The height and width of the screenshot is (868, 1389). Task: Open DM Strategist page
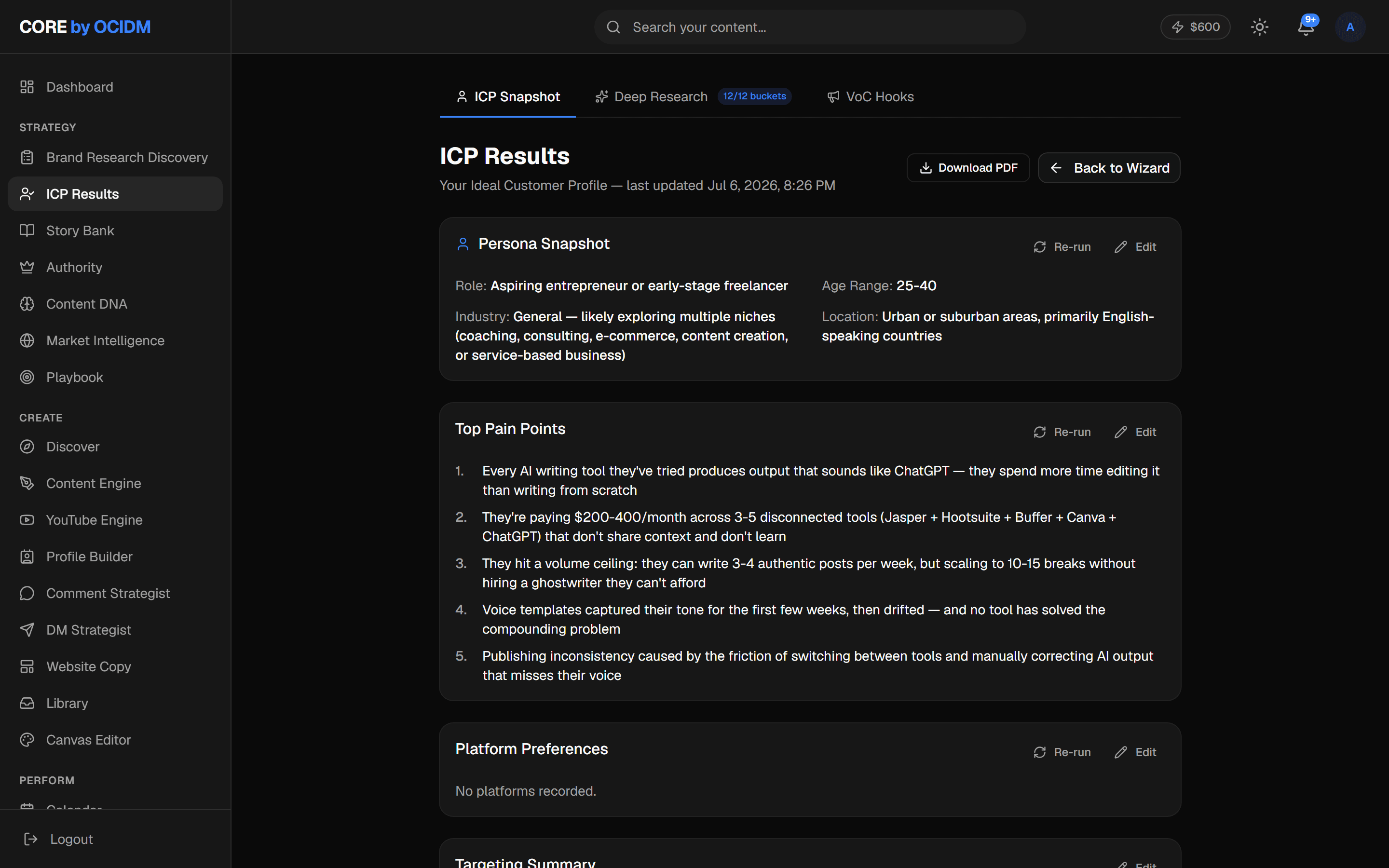click(x=115, y=630)
